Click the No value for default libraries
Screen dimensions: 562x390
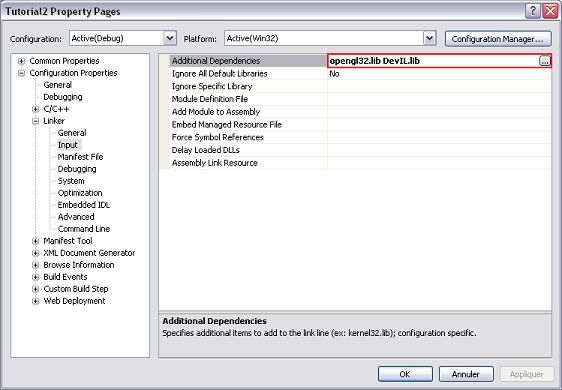[x=334, y=74]
